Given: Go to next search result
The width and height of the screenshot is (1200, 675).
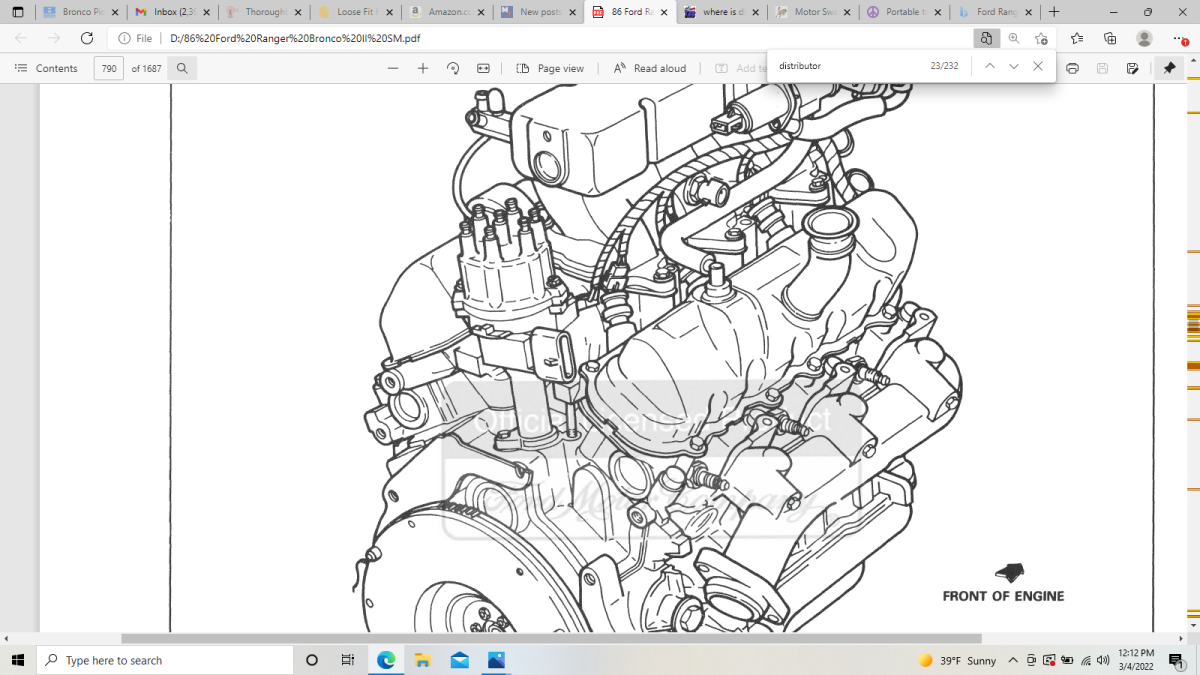Looking at the screenshot, I should pos(1013,66).
